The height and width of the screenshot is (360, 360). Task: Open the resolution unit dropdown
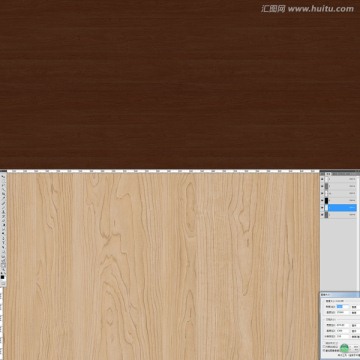355,337
